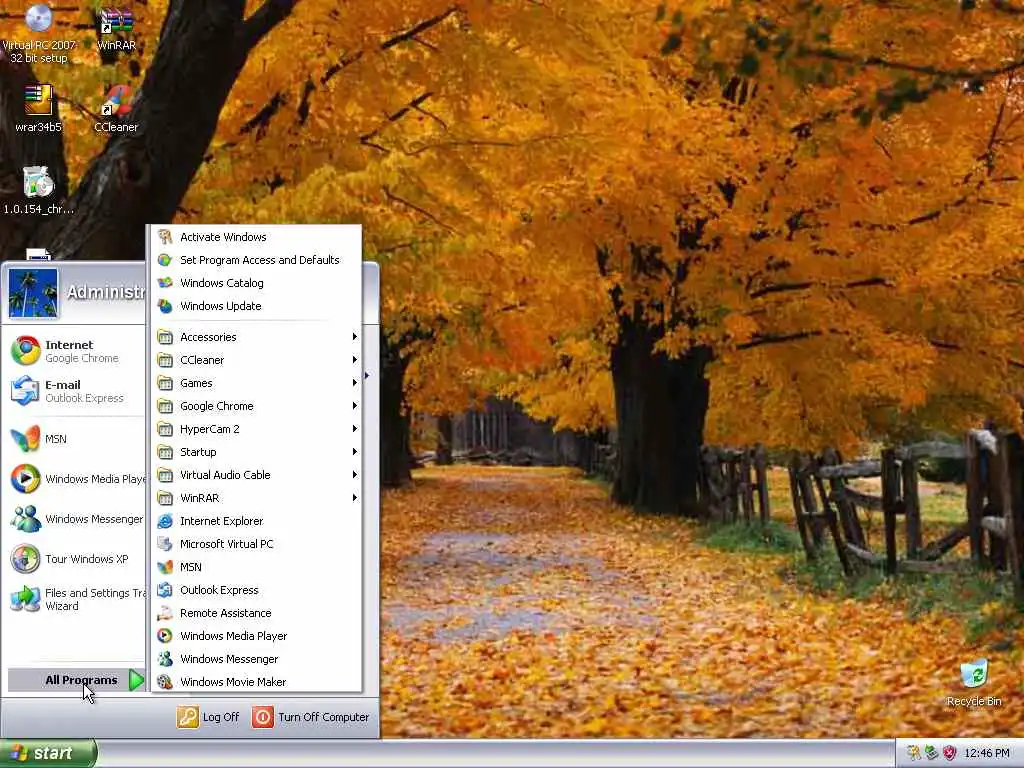Expand the Startup program folder
The height and width of the screenshot is (768, 1024).
click(x=257, y=452)
